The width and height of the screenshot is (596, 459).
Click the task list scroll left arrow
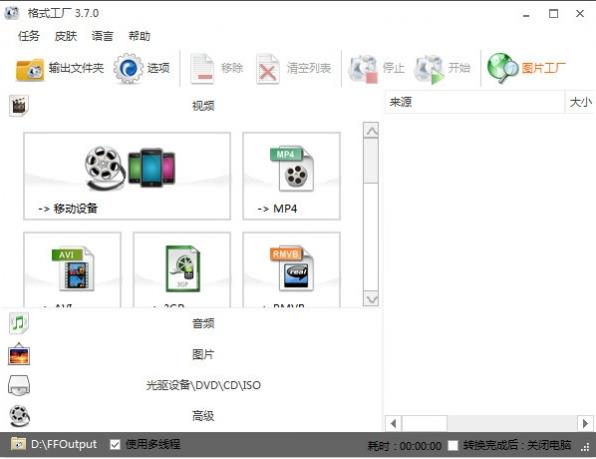point(393,423)
